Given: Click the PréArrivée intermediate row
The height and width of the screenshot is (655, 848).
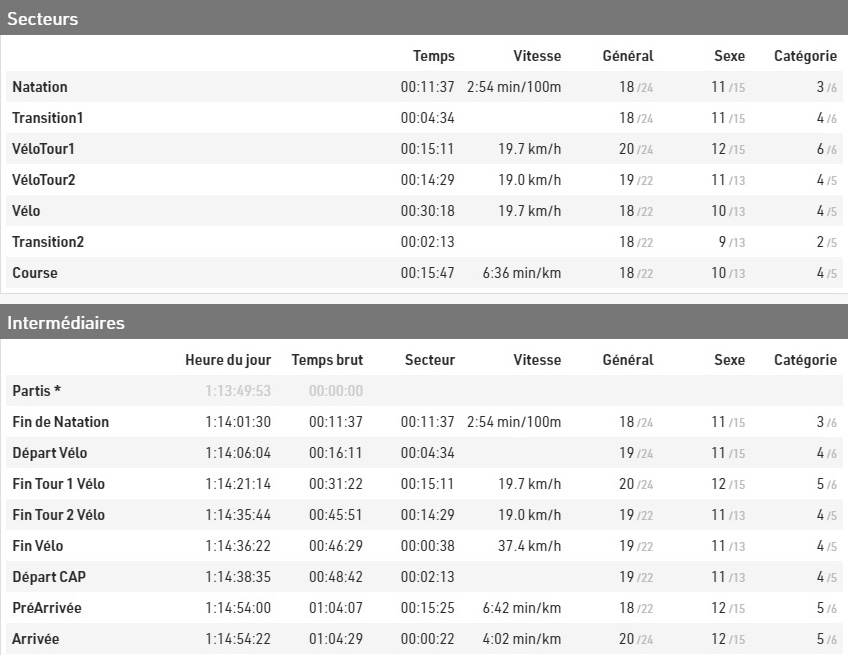Looking at the screenshot, I should [x=424, y=607].
